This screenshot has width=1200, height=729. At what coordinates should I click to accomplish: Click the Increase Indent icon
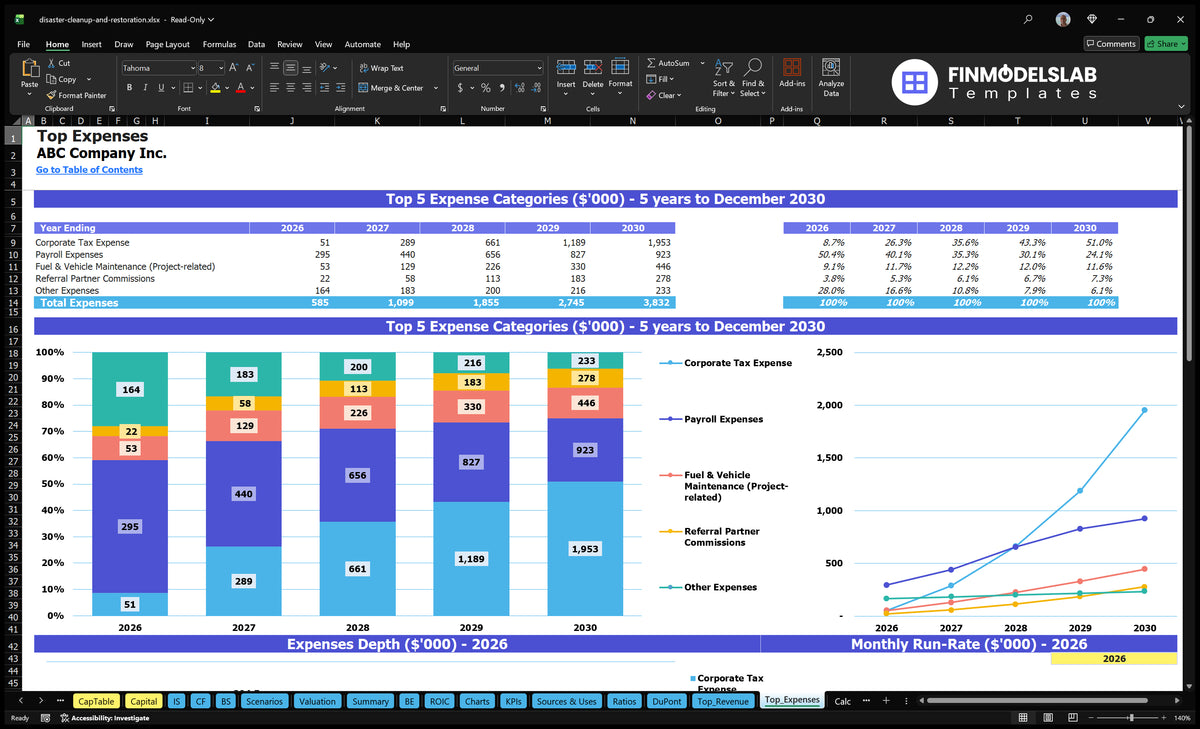coord(340,88)
